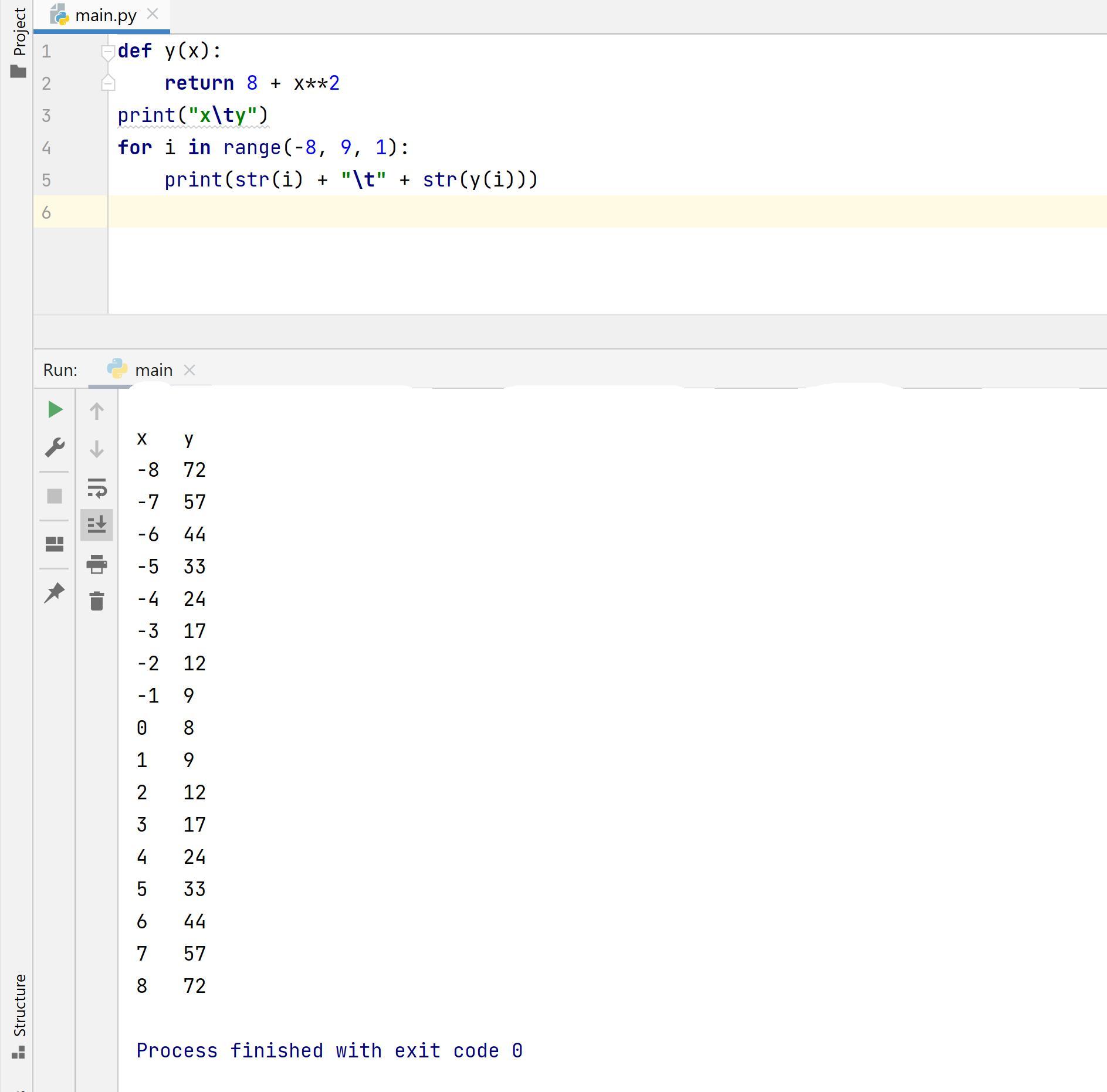
Task: Go down the stack trace arrow icon
Action: (x=97, y=449)
